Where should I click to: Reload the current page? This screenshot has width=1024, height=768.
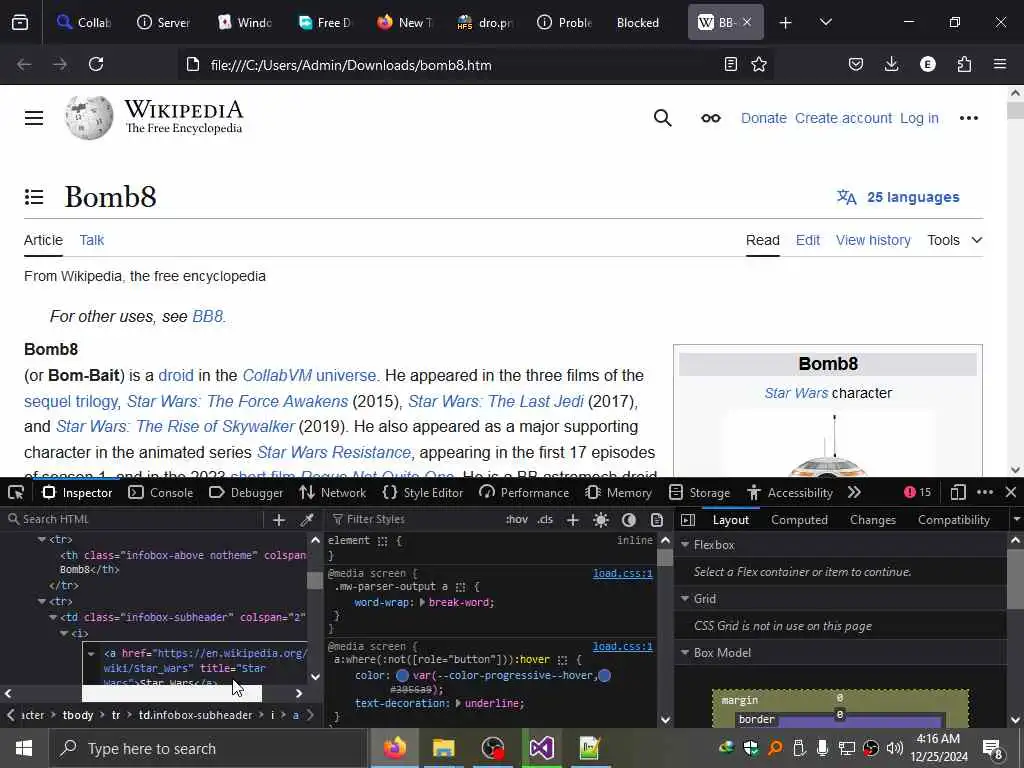tap(96, 64)
